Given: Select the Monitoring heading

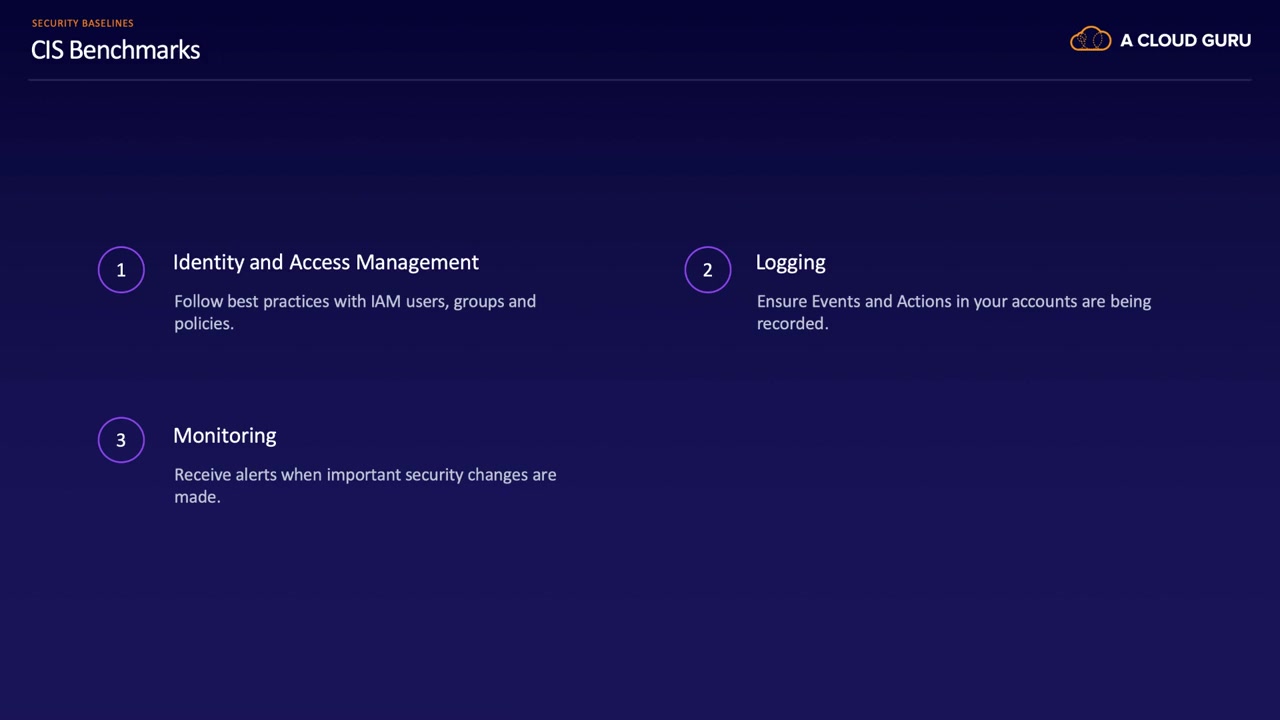Looking at the screenshot, I should tap(224, 435).
